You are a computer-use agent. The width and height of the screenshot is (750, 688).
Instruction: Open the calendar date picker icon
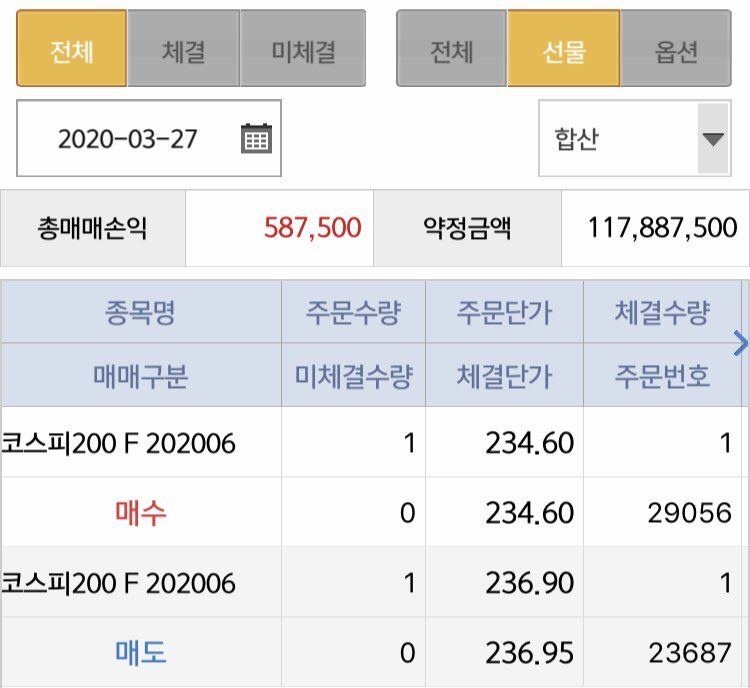tap(257, 138)
